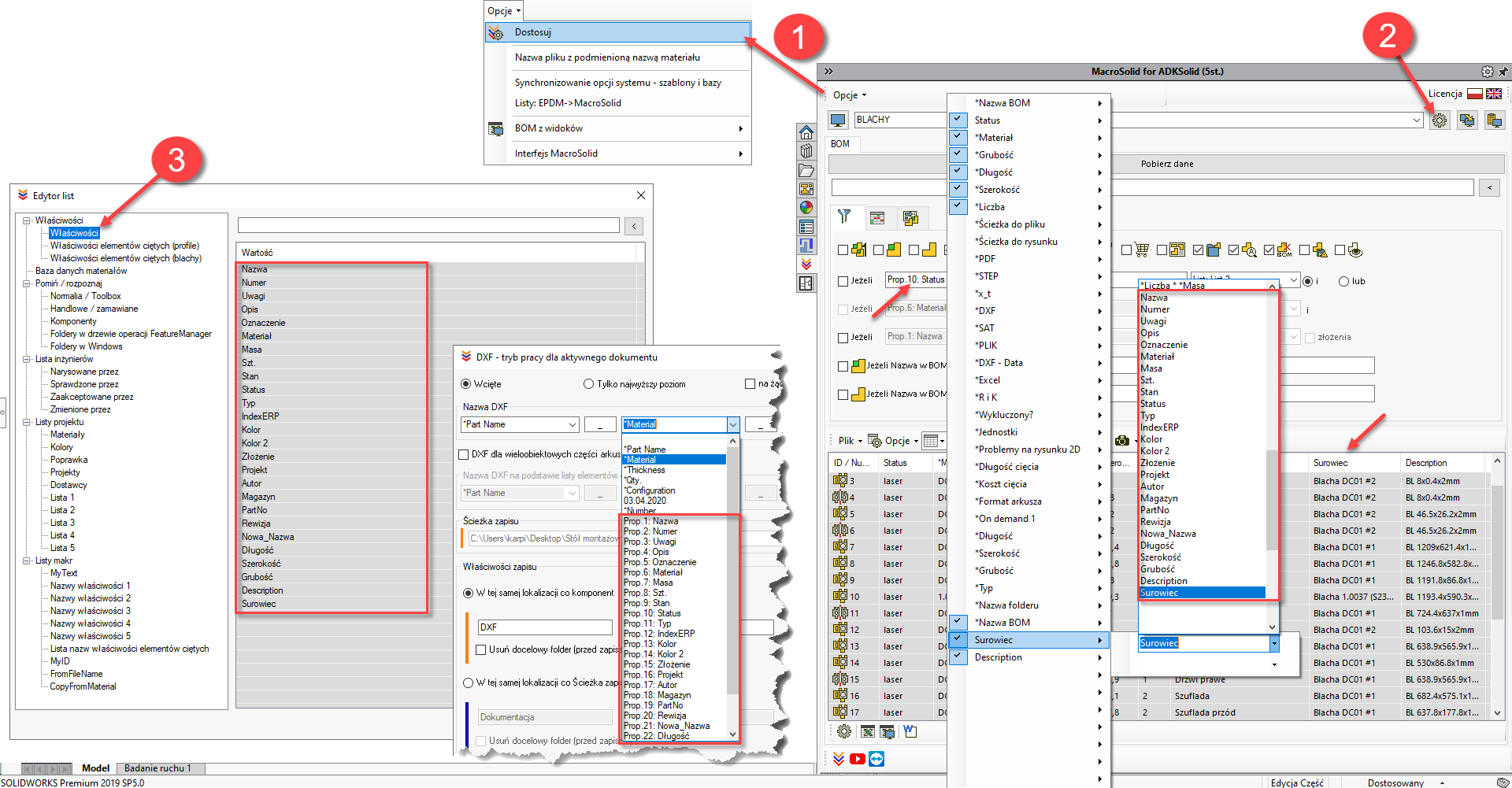This screenshot has width=1512, height=788.
Task: Click the Dostosuj menu entry icon
Action: pyautogui.click(x=495, y=32)
